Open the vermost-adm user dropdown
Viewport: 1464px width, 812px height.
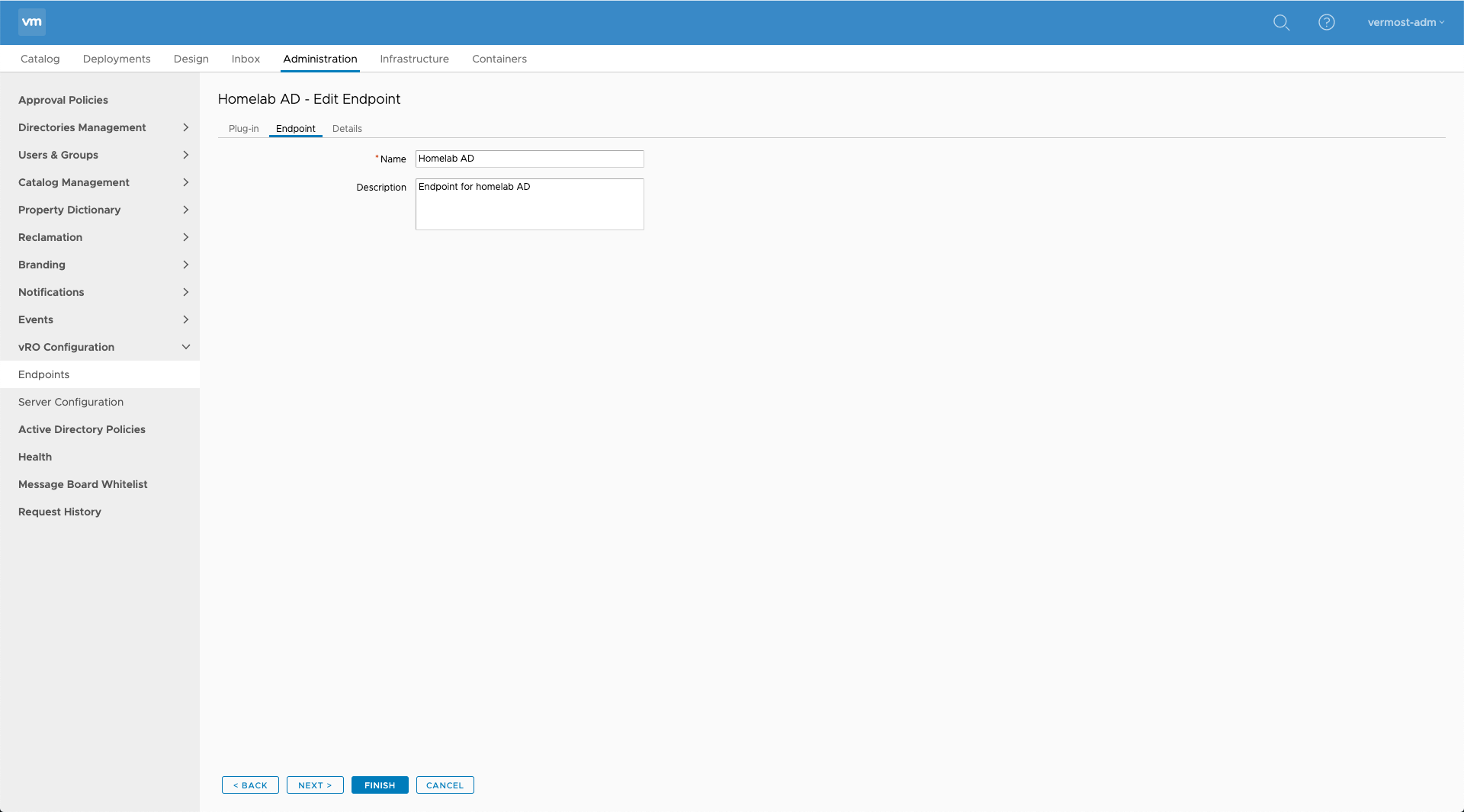tap(1405, 22)
